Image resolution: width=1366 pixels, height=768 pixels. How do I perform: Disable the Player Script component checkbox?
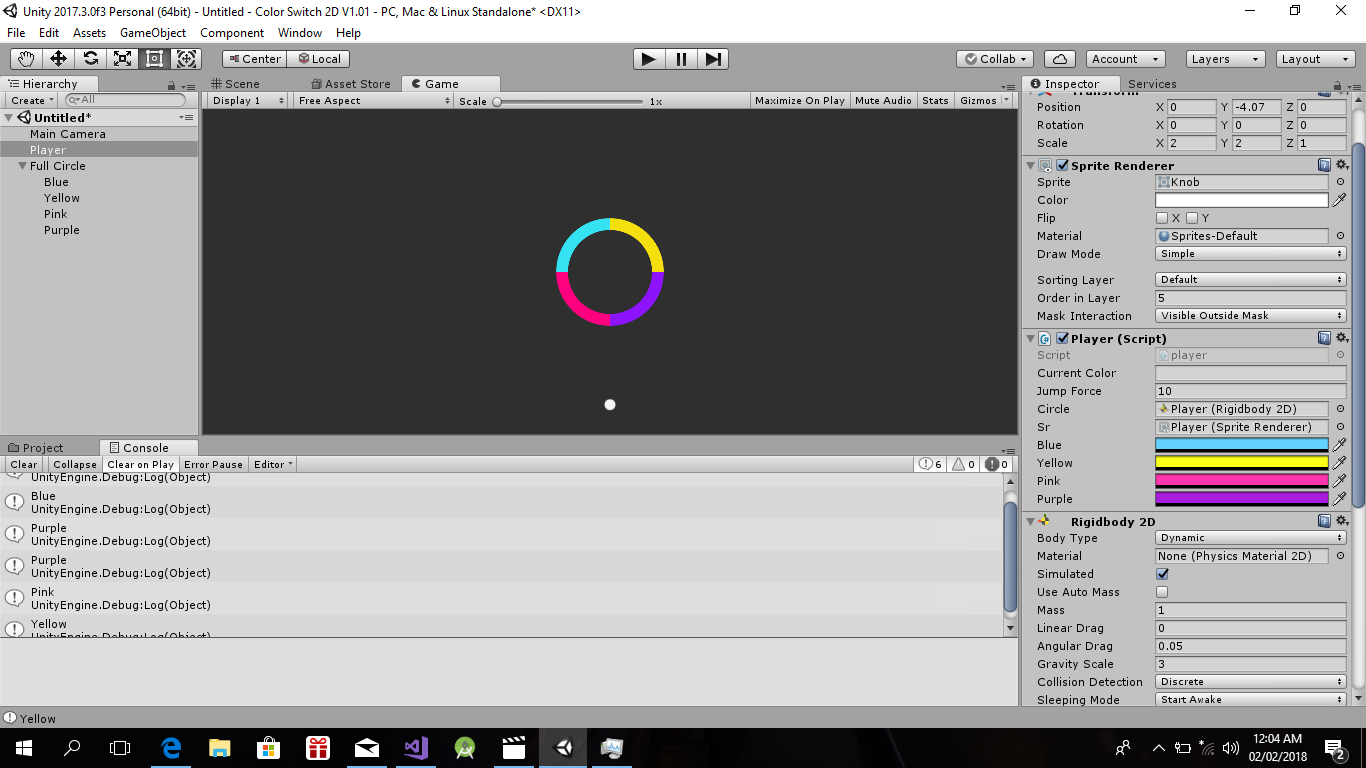(1062, 338)
